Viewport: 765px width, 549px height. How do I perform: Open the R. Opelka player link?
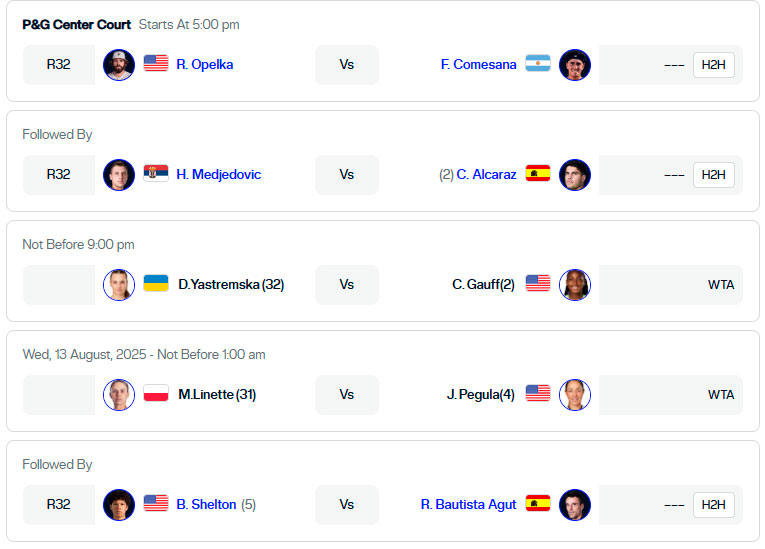tap(205, 64)
